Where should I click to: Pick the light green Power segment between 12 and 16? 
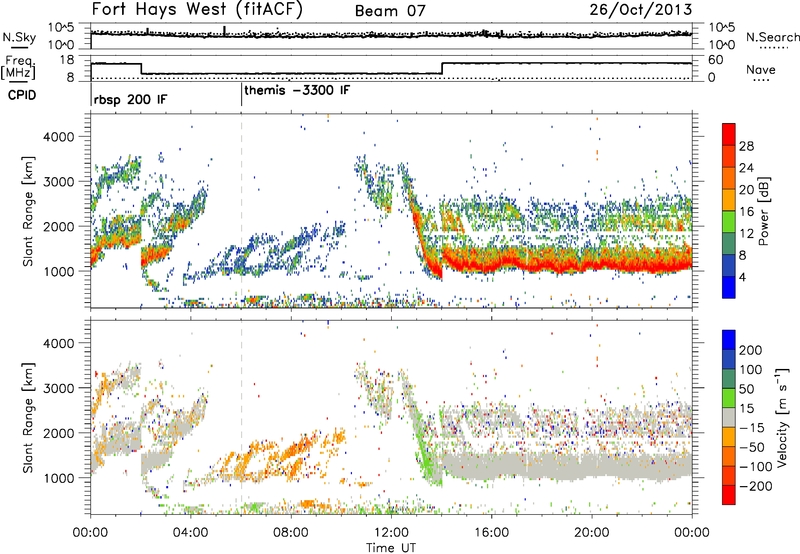(x=728, y=221)
